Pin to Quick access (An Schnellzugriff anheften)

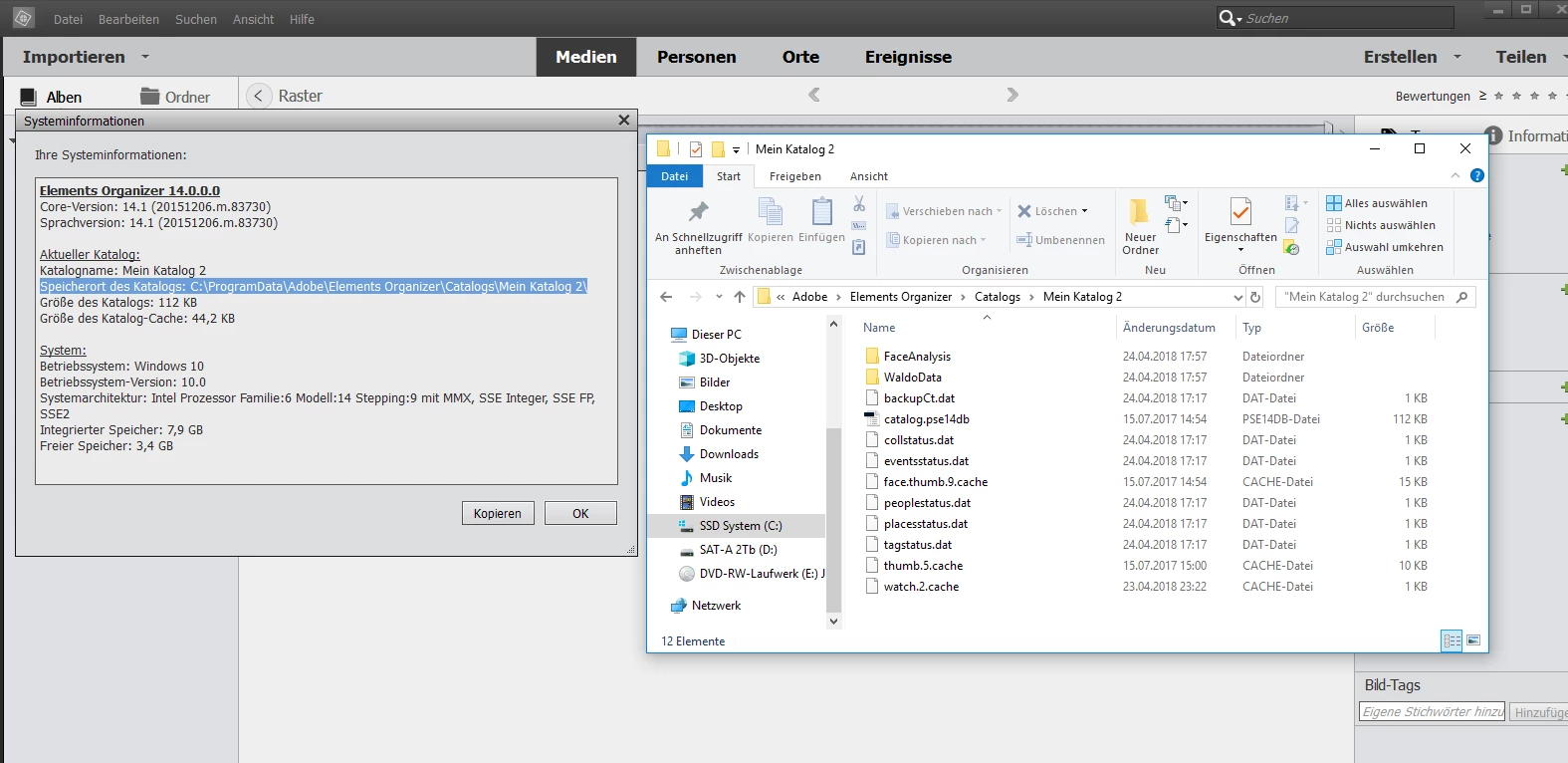(698, 226)
